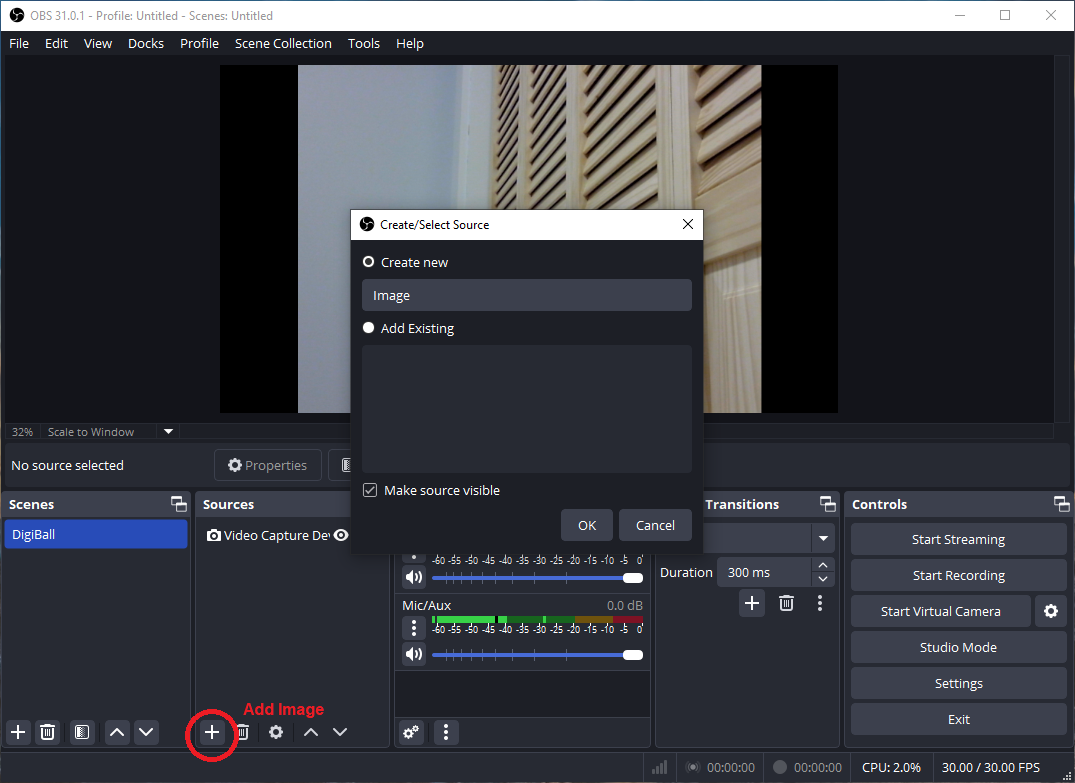The image size is (1075, 783).
Task: Open the Scene Collection menu
Action: (283, 43)
